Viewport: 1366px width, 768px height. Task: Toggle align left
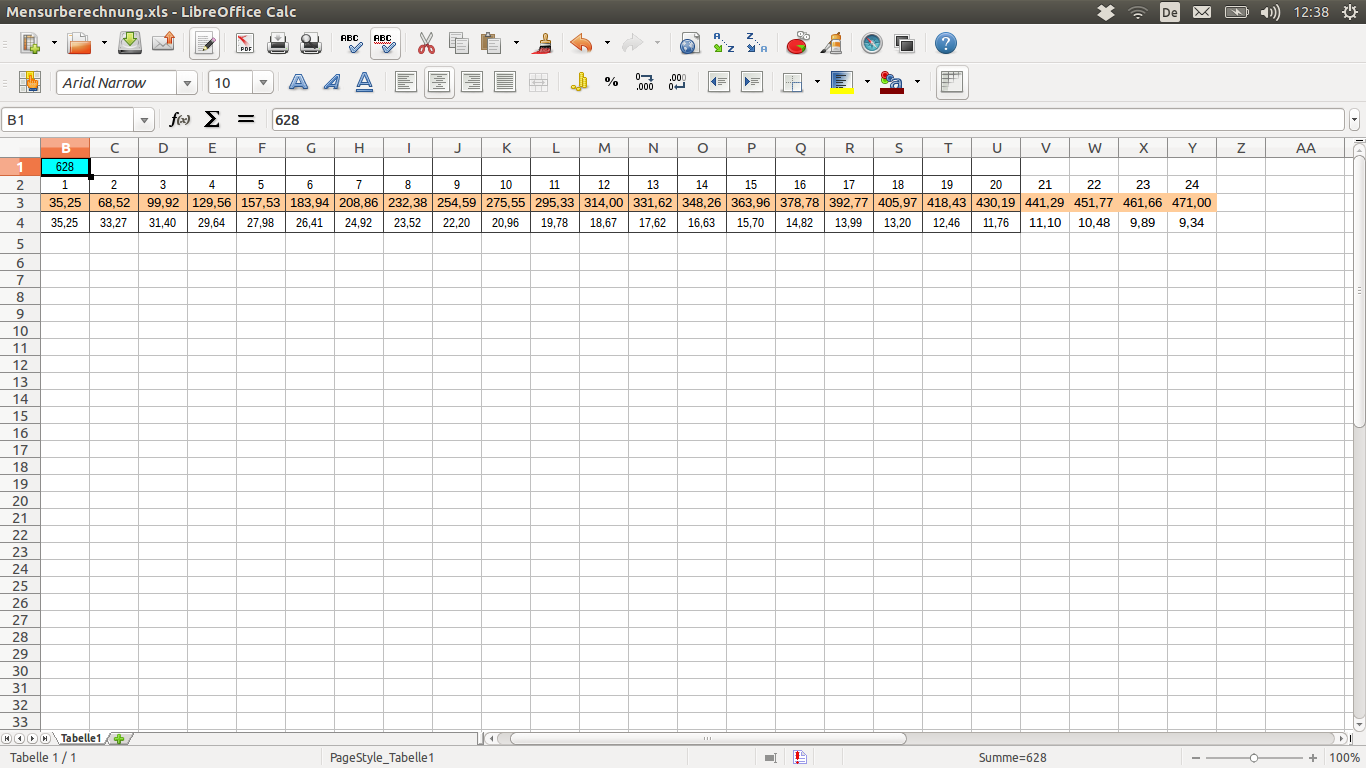click(405, 82)
